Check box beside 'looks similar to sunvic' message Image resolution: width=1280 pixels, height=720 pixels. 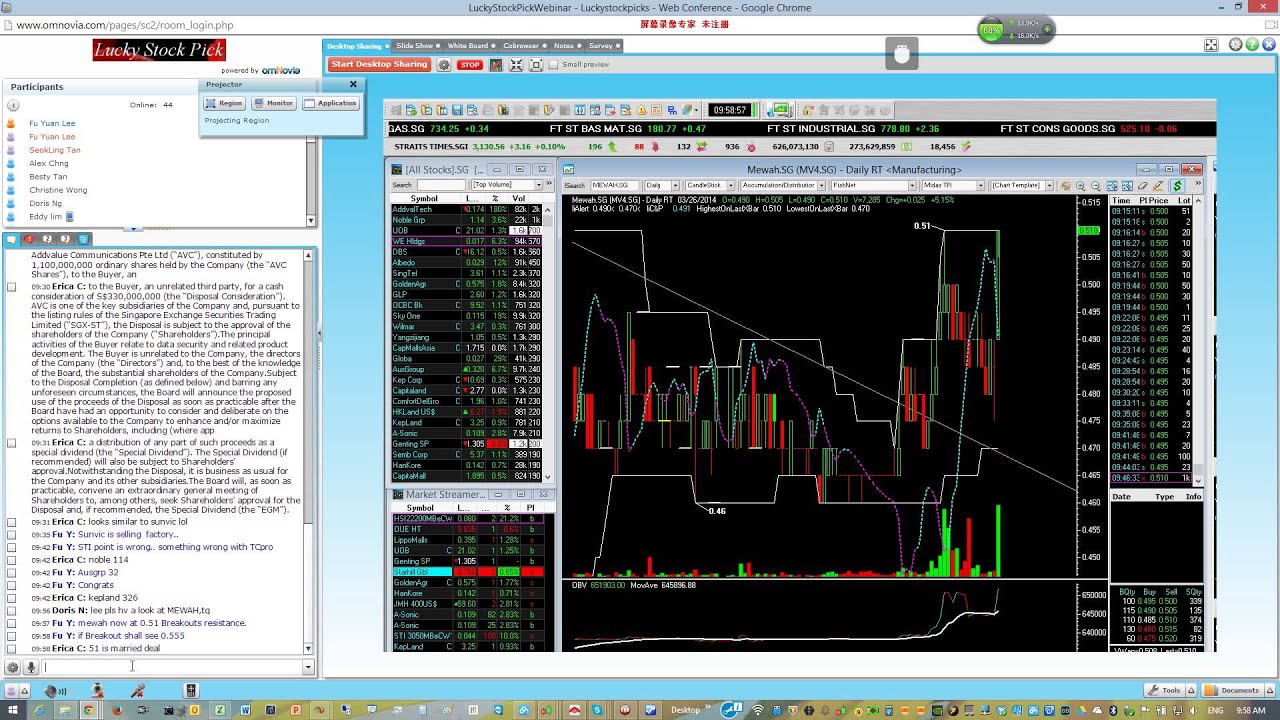(x=12, y=522)
